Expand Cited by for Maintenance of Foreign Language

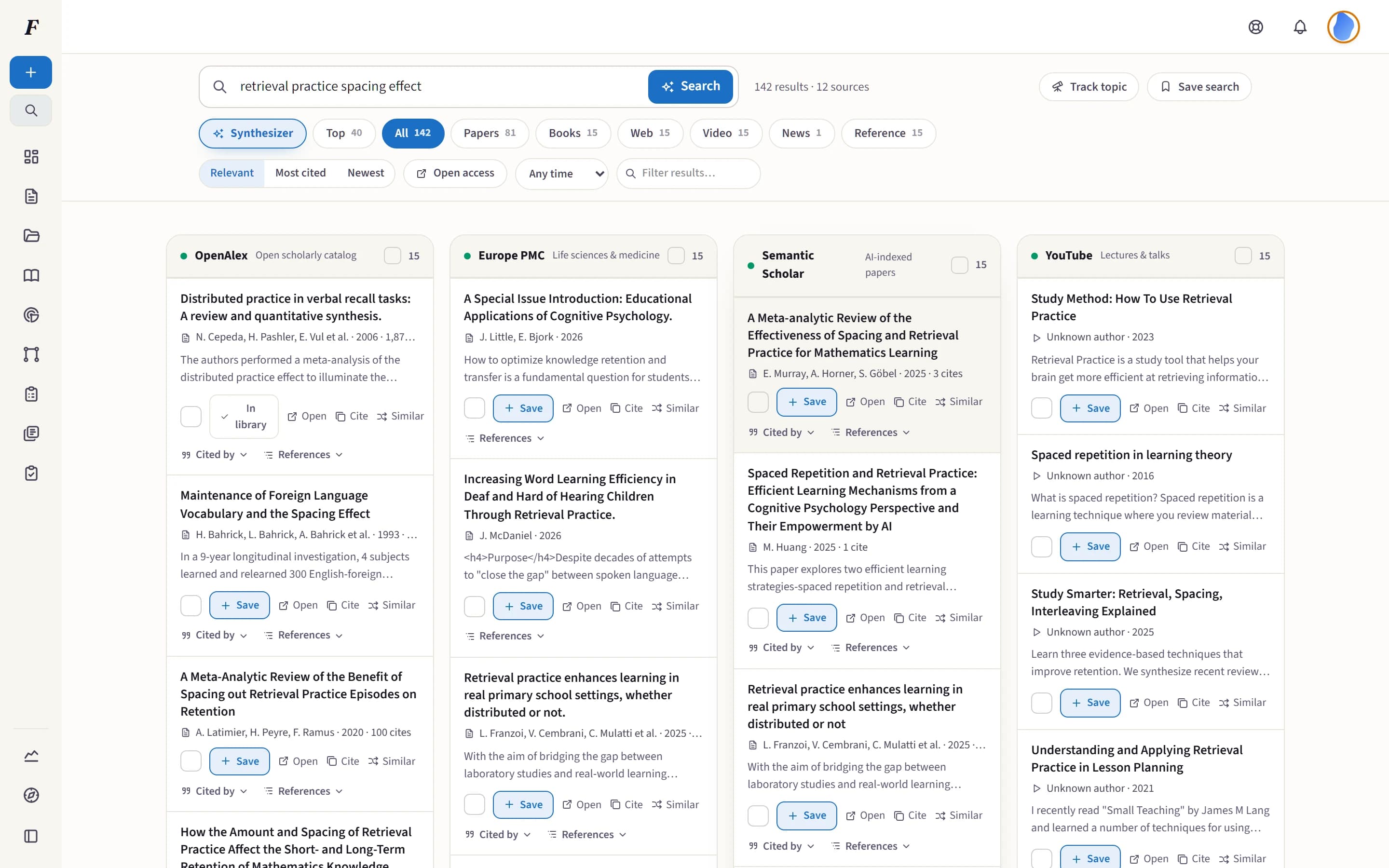click(215, 636)
